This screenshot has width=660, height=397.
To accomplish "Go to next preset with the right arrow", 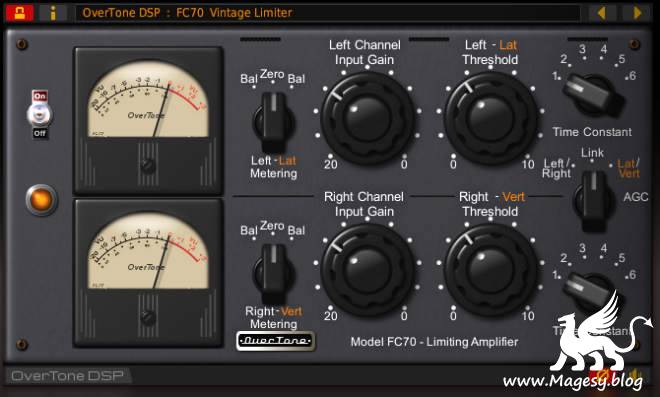I will click(638, 13).
